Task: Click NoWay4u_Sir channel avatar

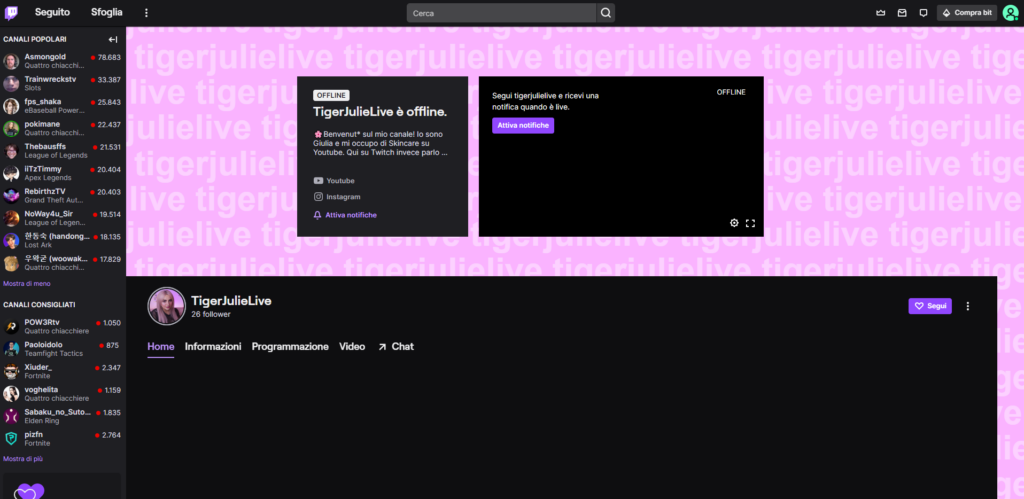Action: tap(11, 218)
